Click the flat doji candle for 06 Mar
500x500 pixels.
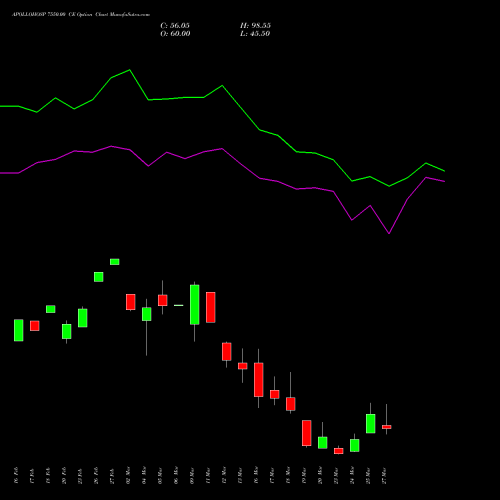[x=179, y=305]
